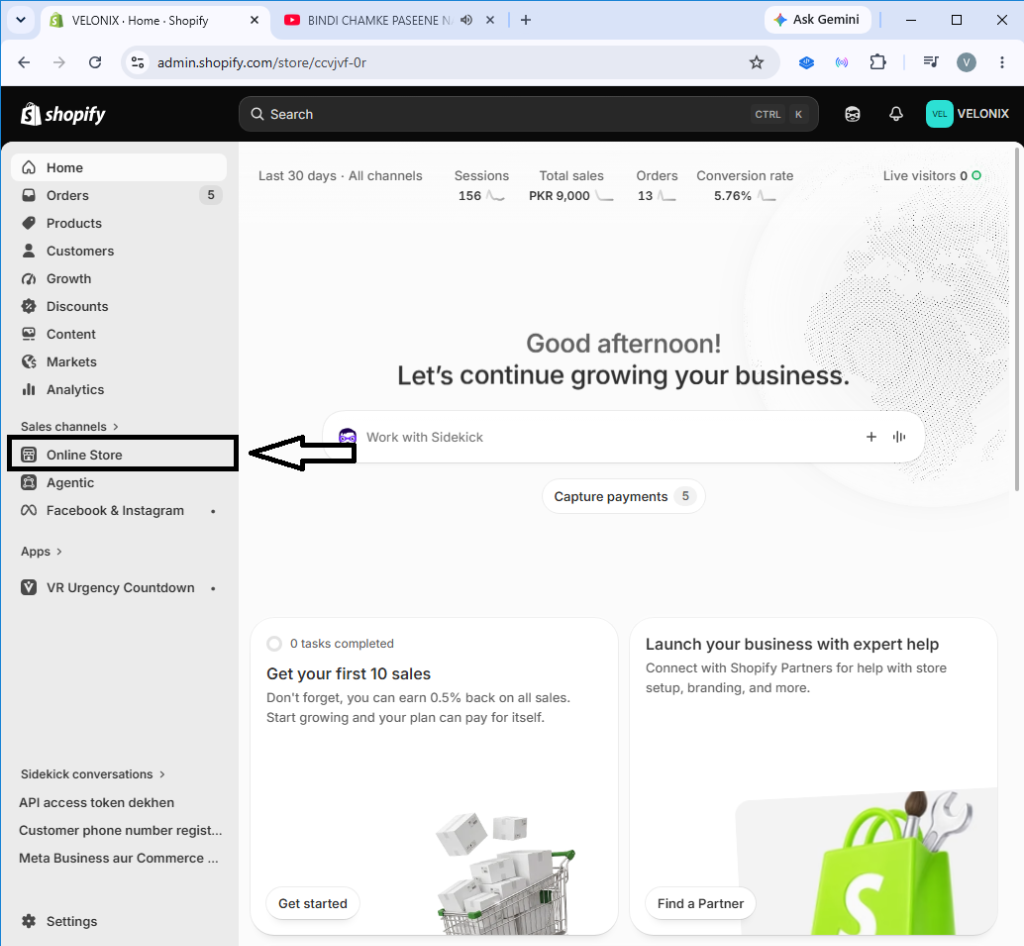The width and height of the screenshot is (1024, 946).
Task: Open Live visitors view
Action: pos(932,176)
